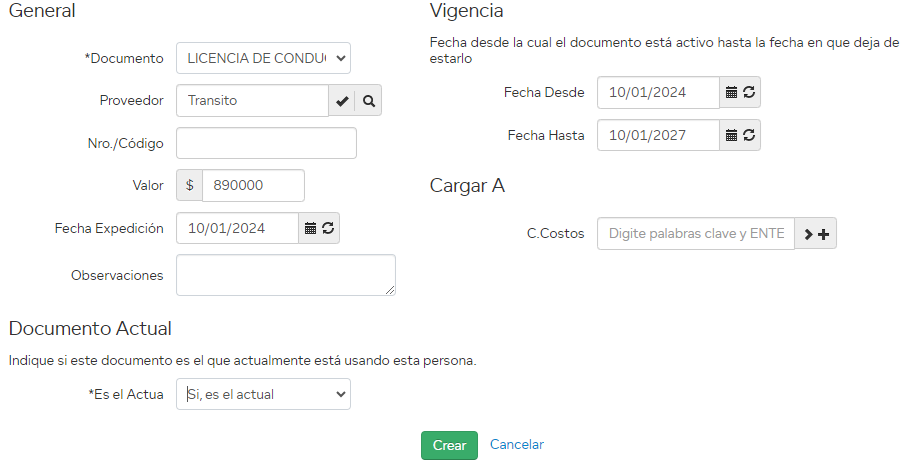913x471 pixels.
Task: Open the Fecha Desde calendar picker
Action: tap(731, 92)
